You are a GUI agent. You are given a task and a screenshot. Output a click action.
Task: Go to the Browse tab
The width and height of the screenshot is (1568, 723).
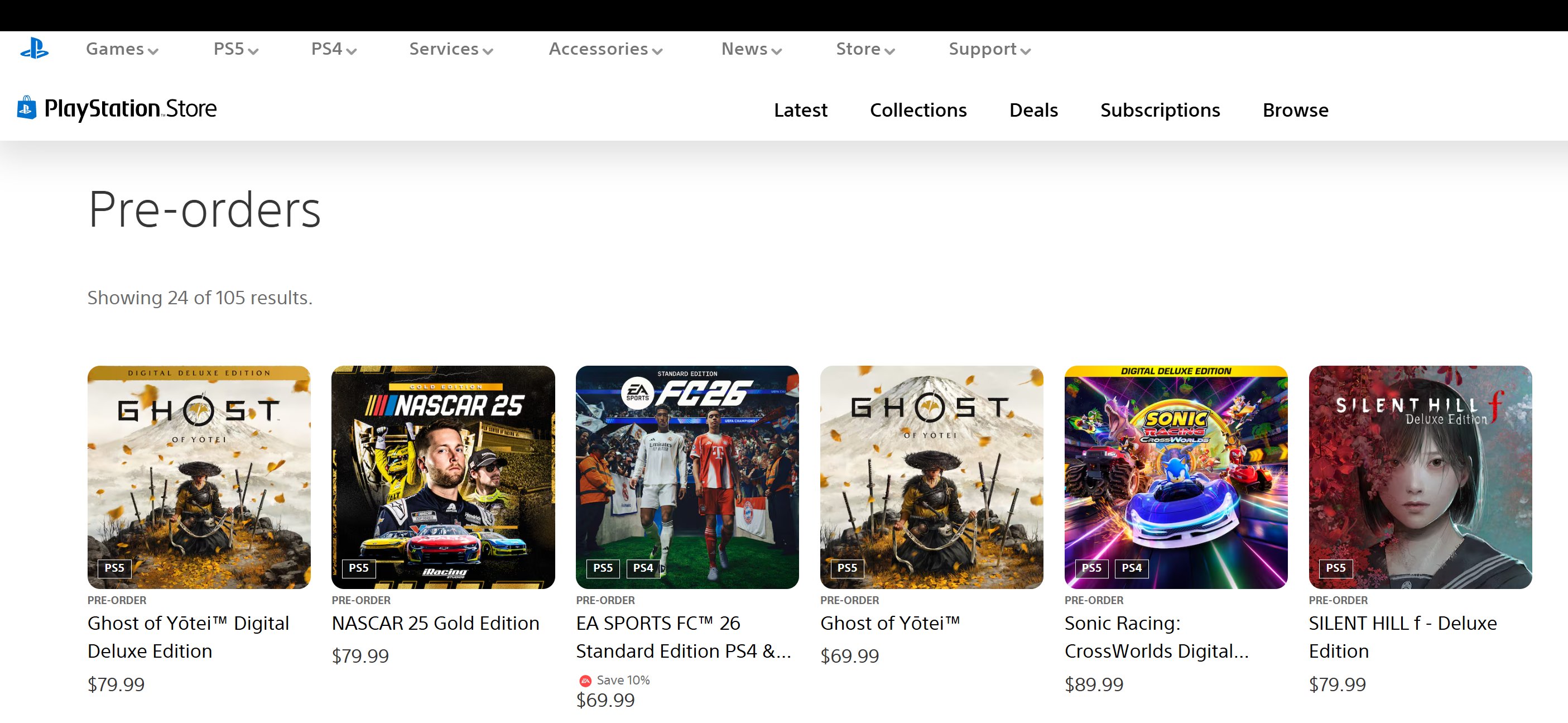pos(1295,109)
